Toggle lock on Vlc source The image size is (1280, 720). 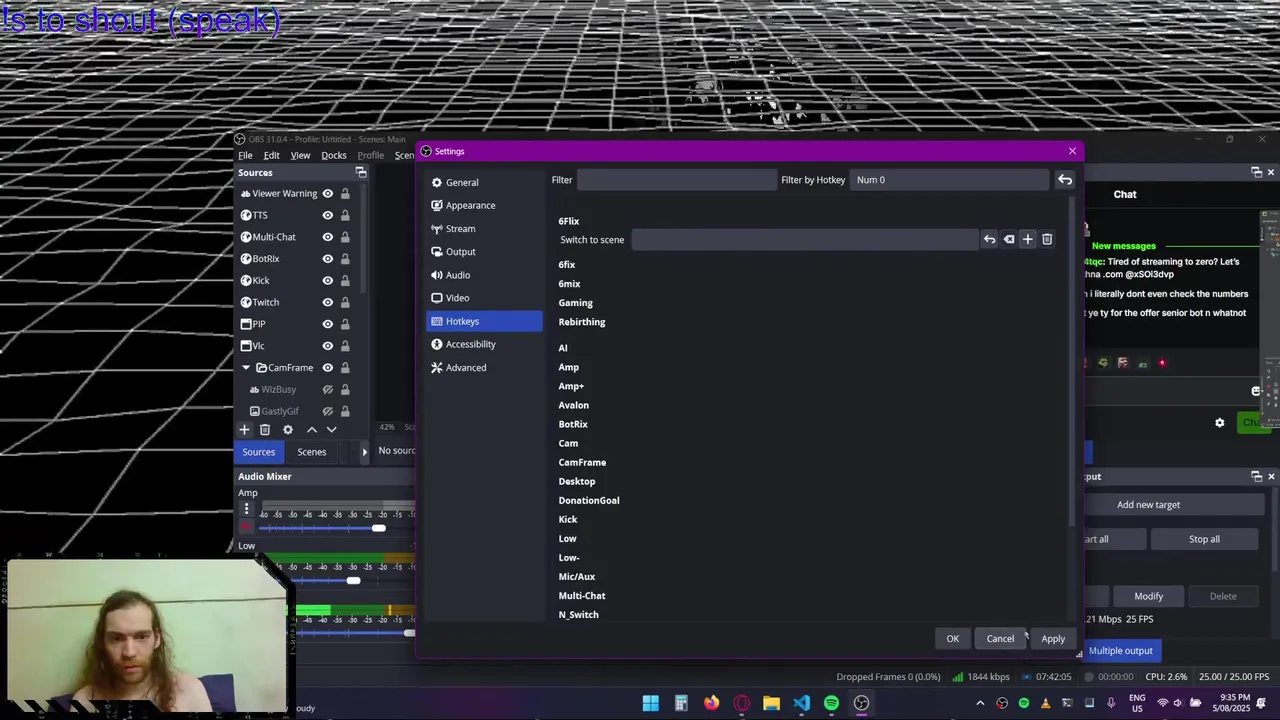coord(345,346)
